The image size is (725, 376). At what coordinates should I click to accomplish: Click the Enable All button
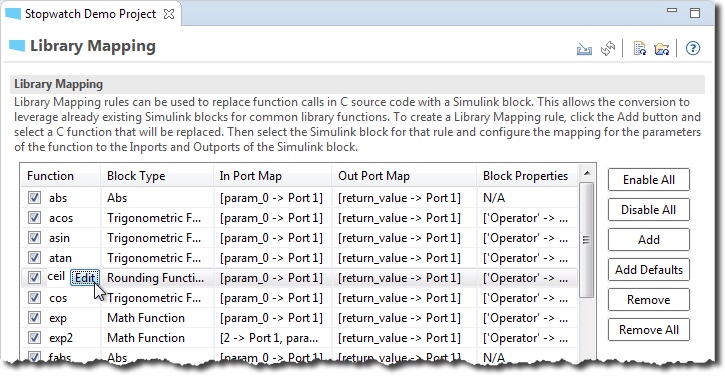coord(649,179)
